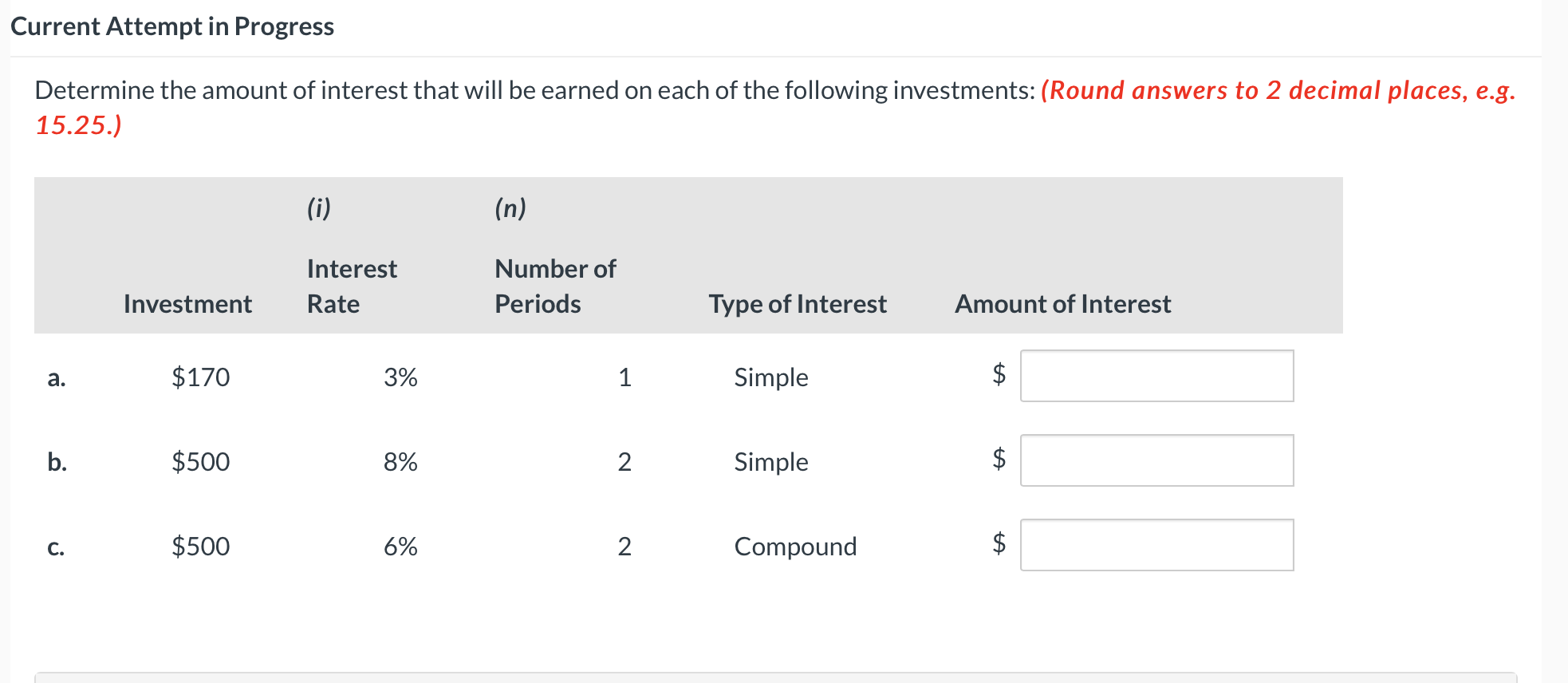Click the Amount of Interest input for row a
This screenshot has height=683, width=1568.
pos(1156,375)
